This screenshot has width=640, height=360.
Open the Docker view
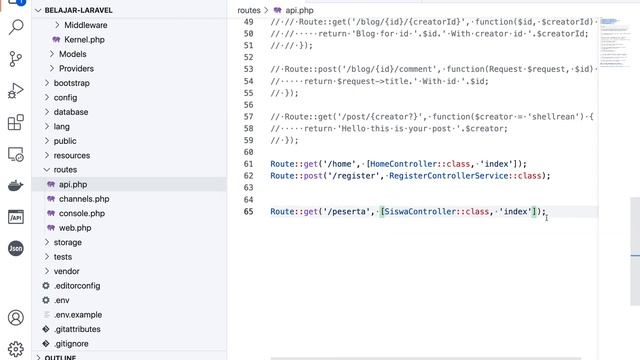pos(16,185)
